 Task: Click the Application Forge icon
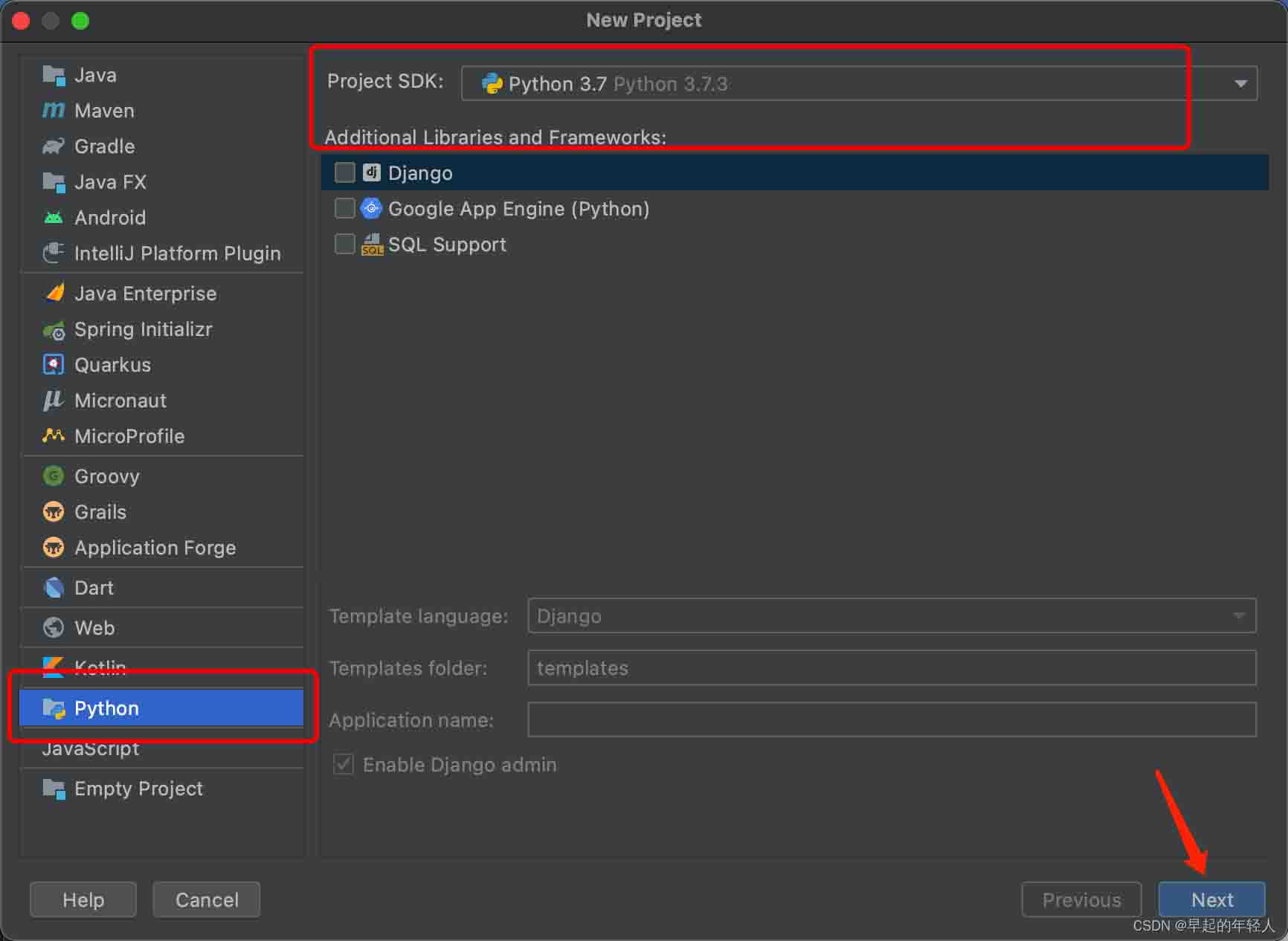point(54,548)
